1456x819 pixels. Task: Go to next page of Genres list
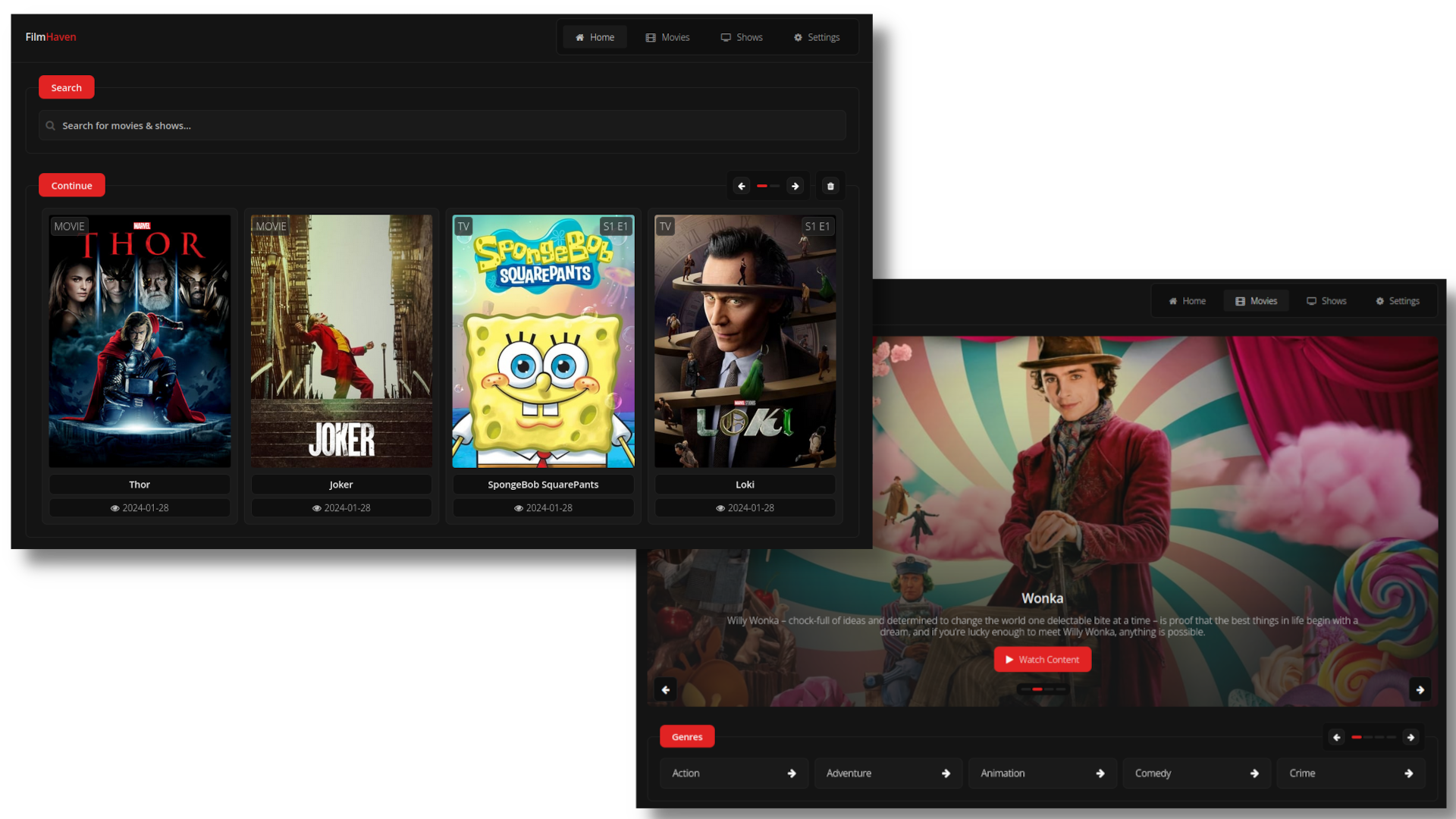(1410, 737)
